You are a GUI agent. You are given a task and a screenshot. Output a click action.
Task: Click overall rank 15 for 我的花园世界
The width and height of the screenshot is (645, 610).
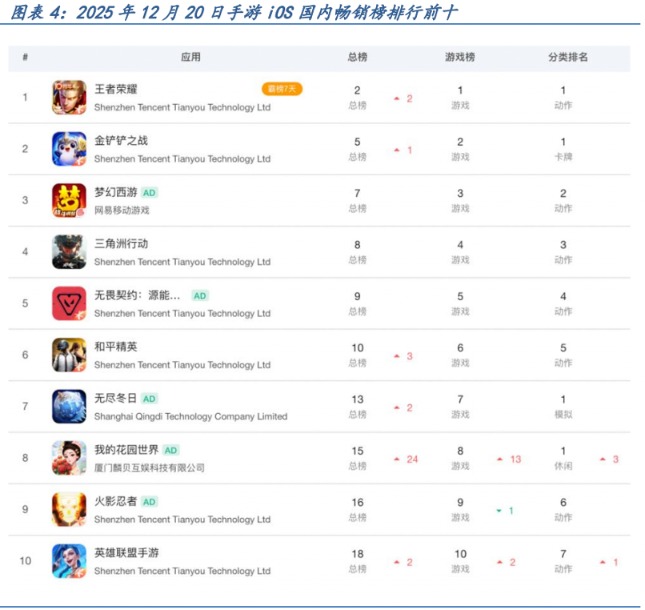pyautogui.click(x=357, y=451)
